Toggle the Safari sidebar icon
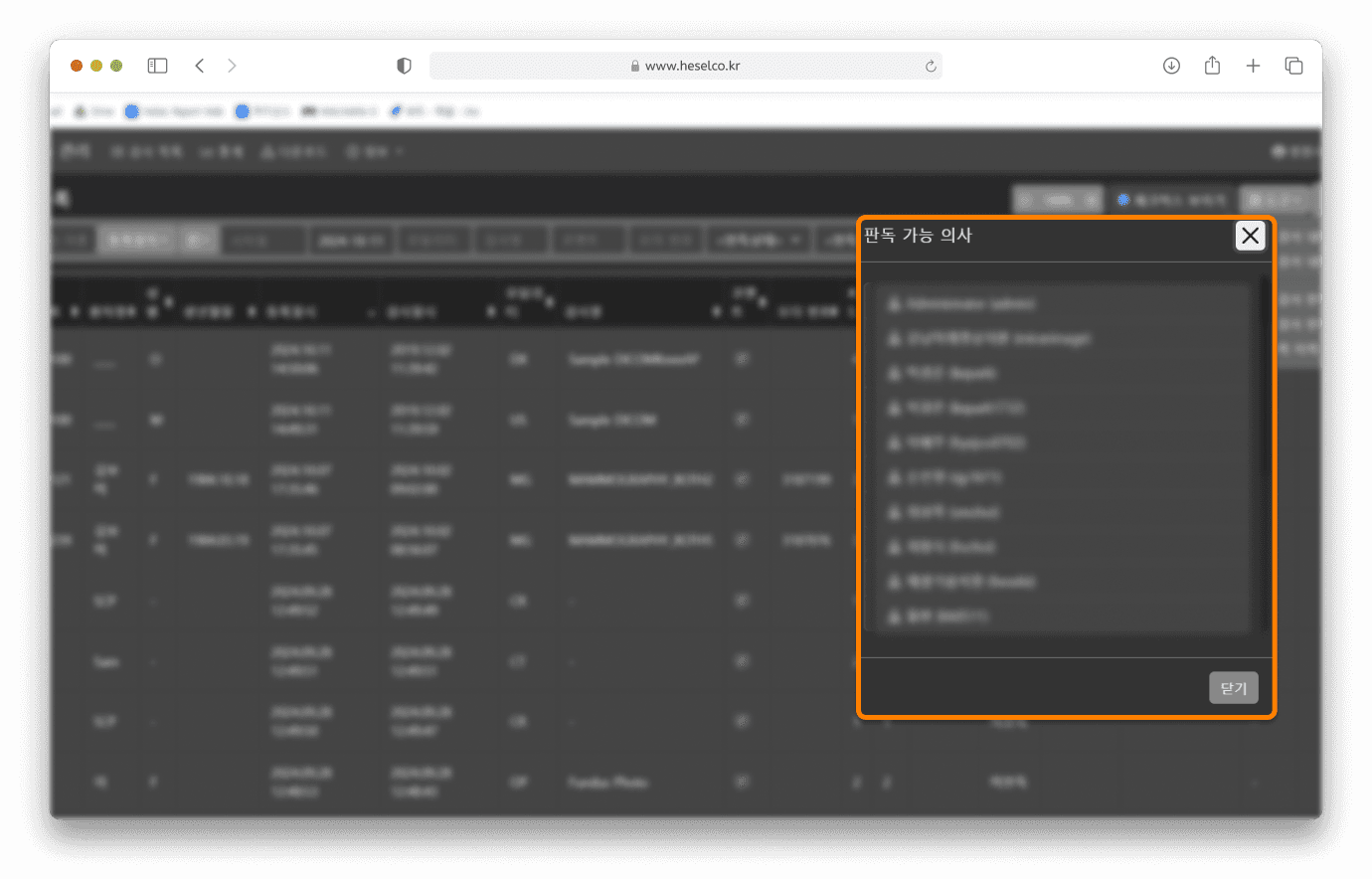Image resolution: width=1372 pixels, height=879 pixels. (x=157, y=66)
